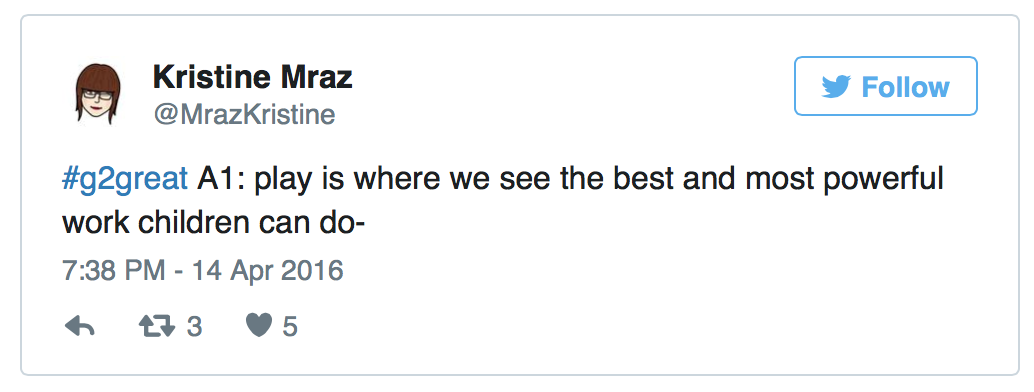The height and width of the screenshot is (392, 1034).
Task: Open the @MrazKristine handle
Action: pos(244,115)
